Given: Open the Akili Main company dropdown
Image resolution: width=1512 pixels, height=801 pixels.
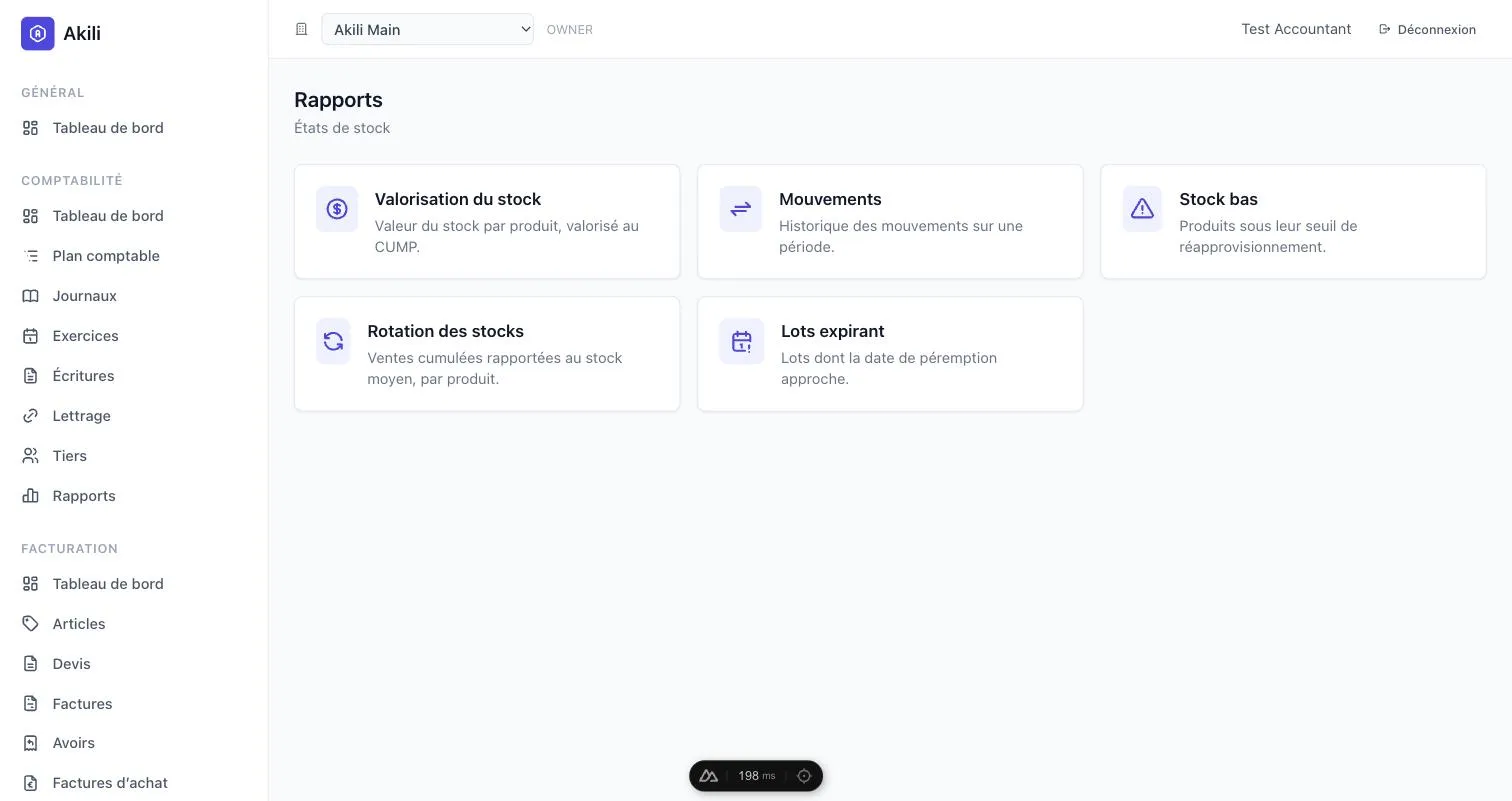Looking at the screenshot, I should tap(427, 29).
